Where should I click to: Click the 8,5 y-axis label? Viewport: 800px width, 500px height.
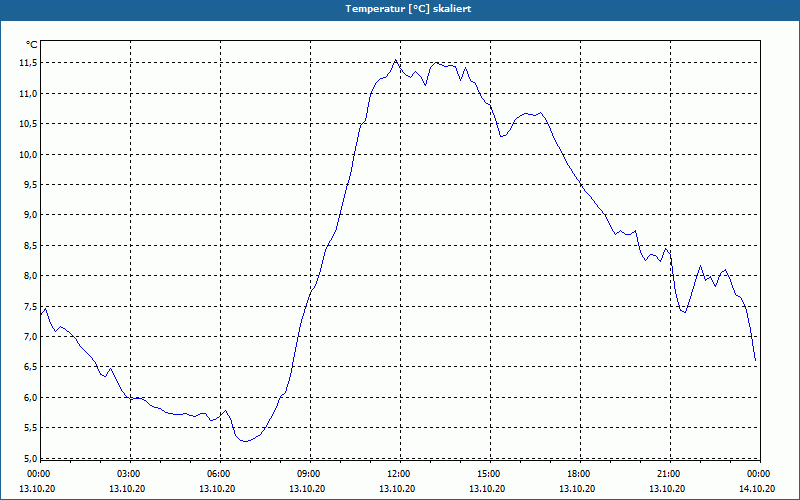click(30, 245)
